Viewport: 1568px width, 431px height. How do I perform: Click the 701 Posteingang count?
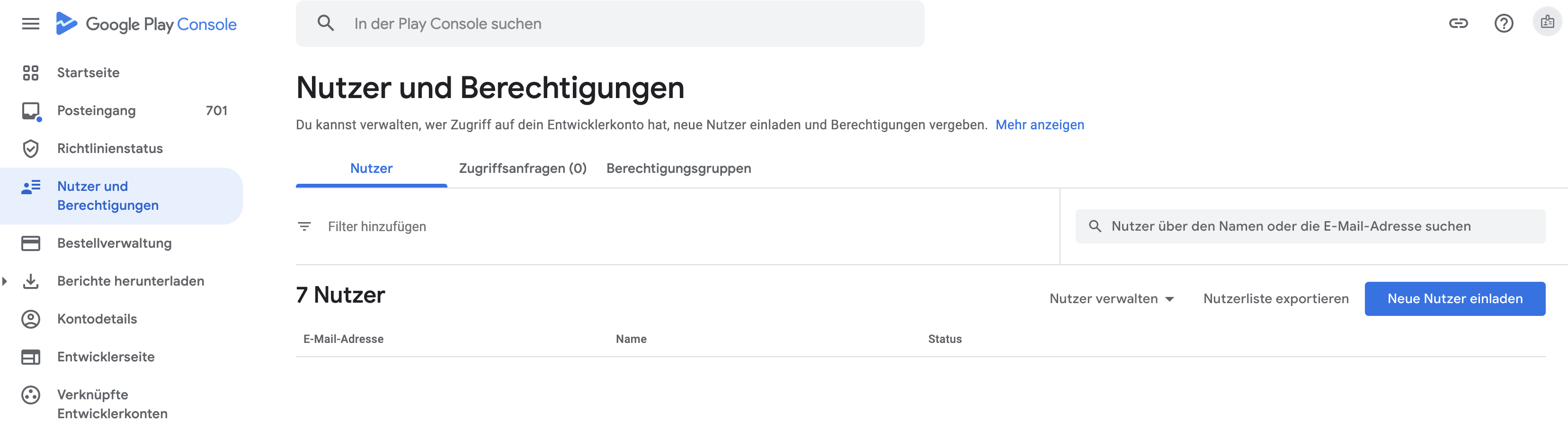(x=216, y=111)
